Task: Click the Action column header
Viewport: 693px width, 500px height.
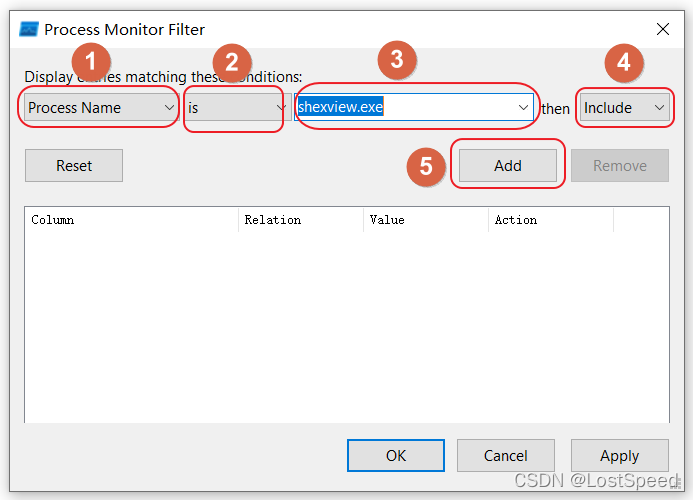Action: [551, 220]
